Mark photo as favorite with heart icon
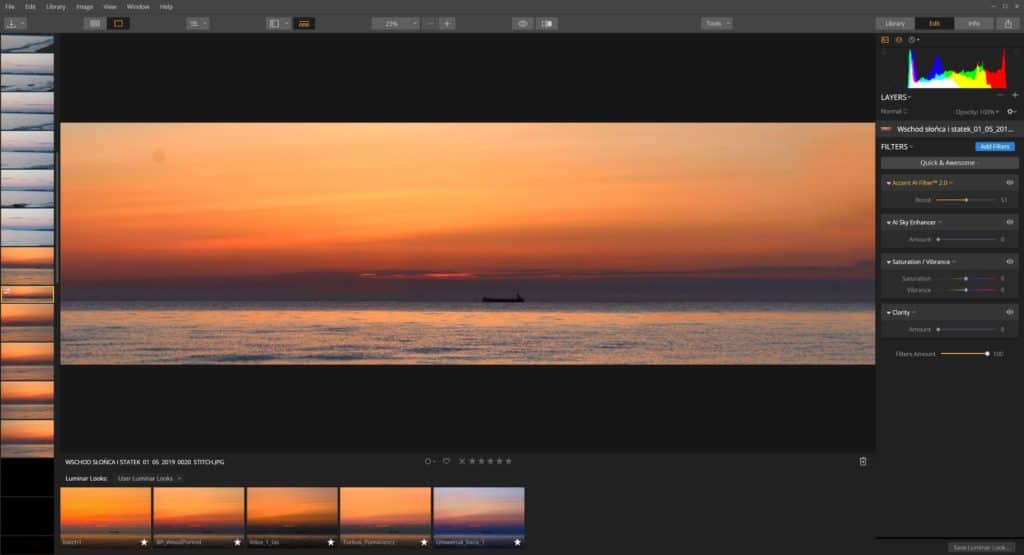The height and width of the screenshot is (555, 1024). pos(446,461)
